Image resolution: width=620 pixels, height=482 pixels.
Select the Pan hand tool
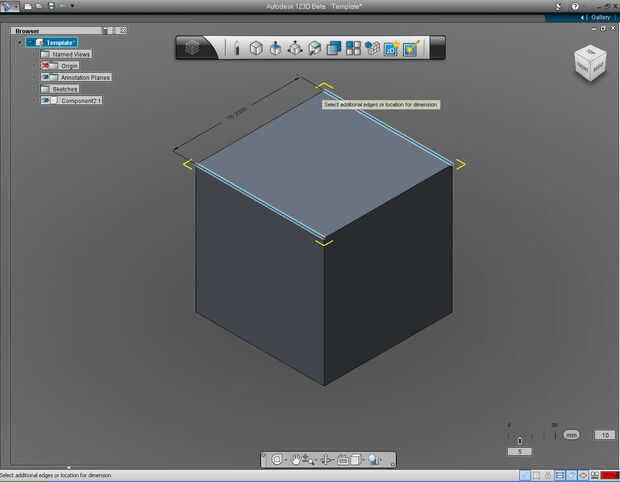click(295, 459)
